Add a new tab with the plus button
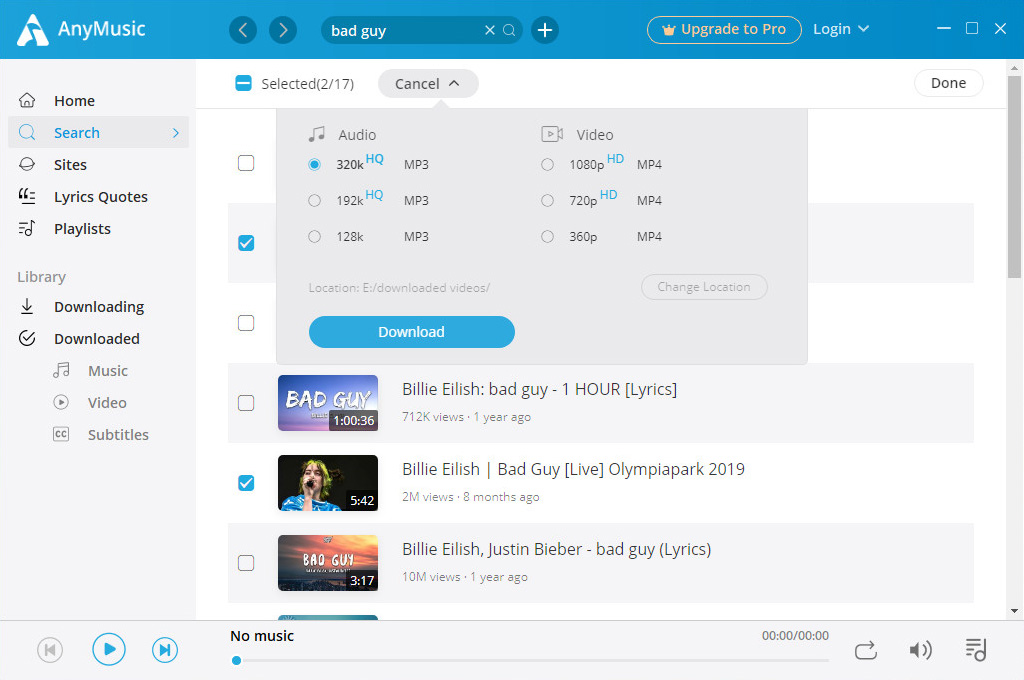The image size is (1024, 680). pos(545,30)
